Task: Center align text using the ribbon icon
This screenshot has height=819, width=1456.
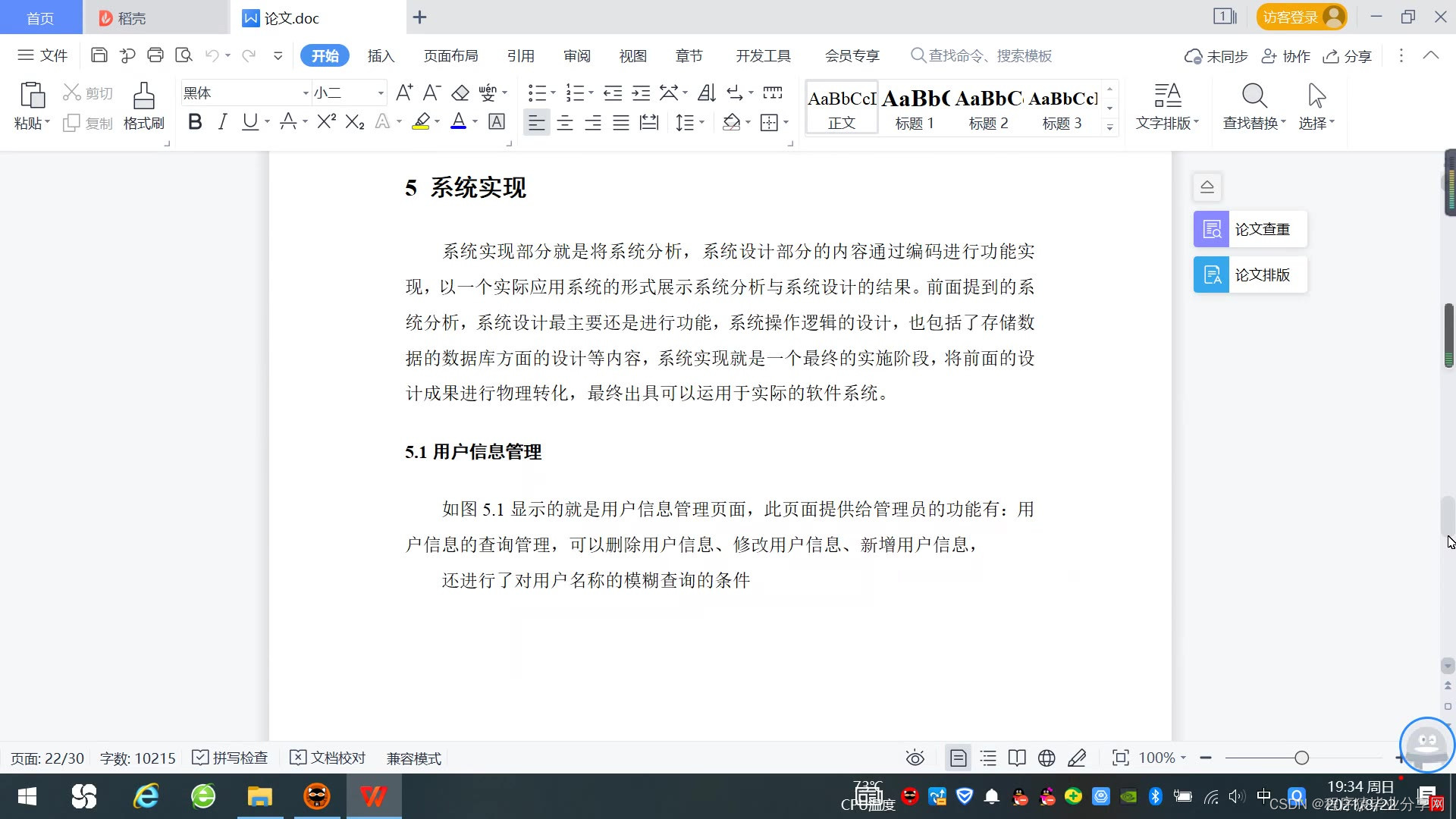Action: (x=565, y=123)
